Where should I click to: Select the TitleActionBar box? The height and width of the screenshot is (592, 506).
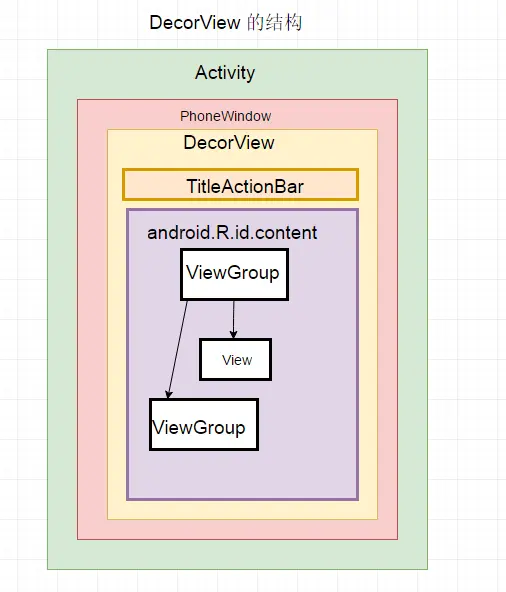point(241,185)
